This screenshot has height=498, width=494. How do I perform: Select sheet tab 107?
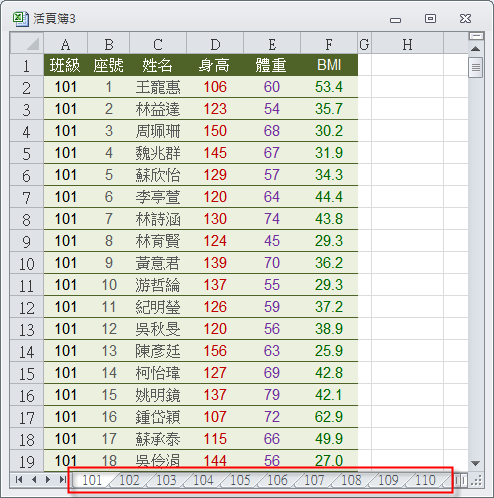pyautogui.click(x=314, y=480)
